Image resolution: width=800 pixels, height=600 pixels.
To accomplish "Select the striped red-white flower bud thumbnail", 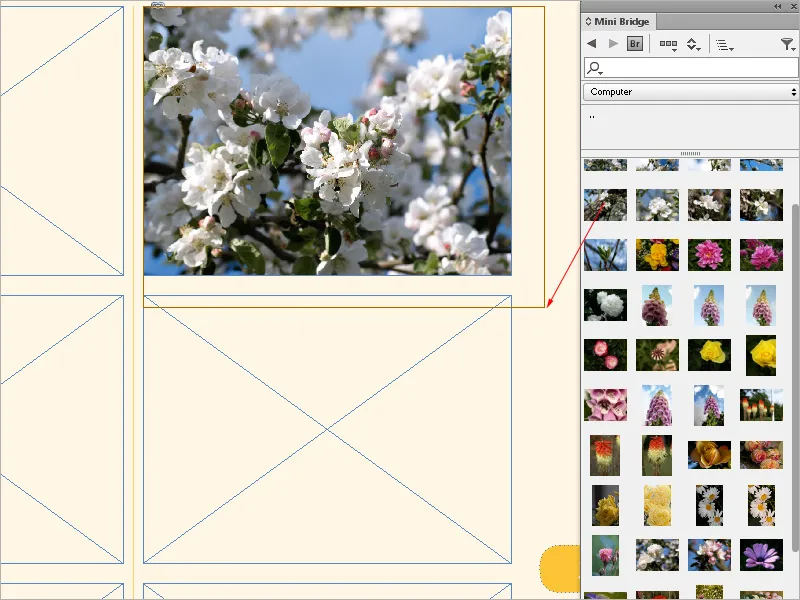I will 657,355.
